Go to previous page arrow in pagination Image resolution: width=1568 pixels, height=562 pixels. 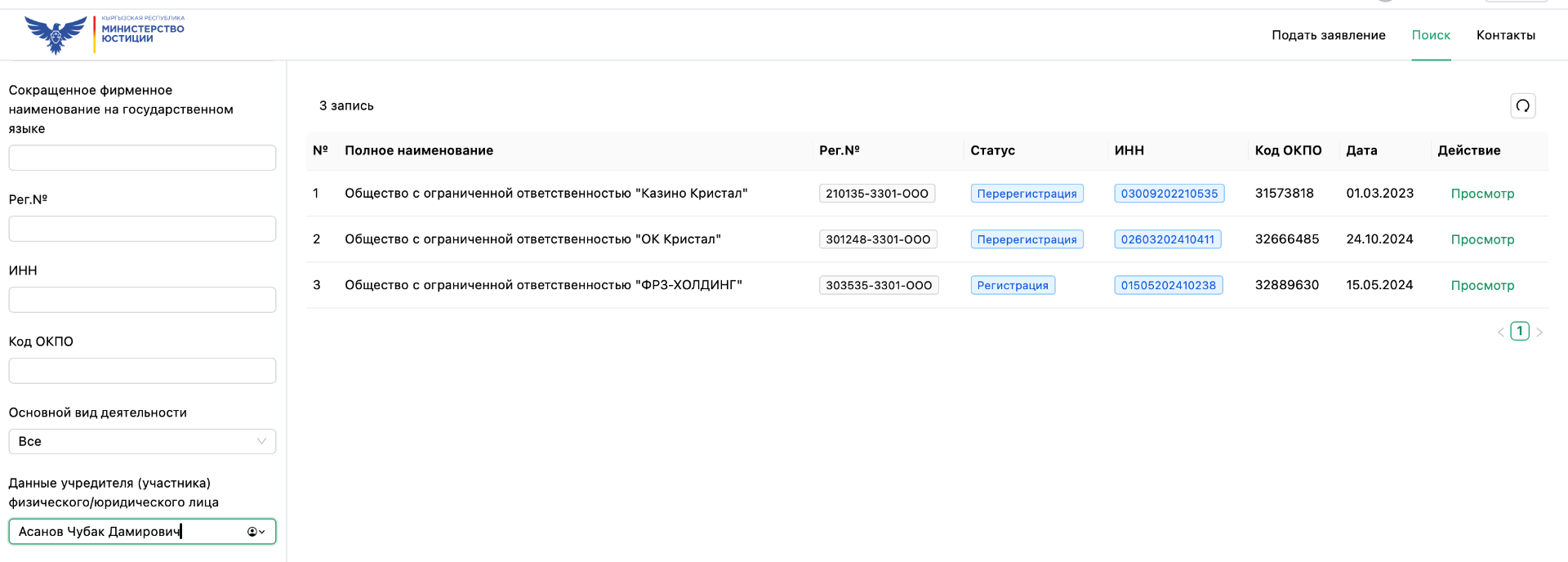pos(1500,332)
